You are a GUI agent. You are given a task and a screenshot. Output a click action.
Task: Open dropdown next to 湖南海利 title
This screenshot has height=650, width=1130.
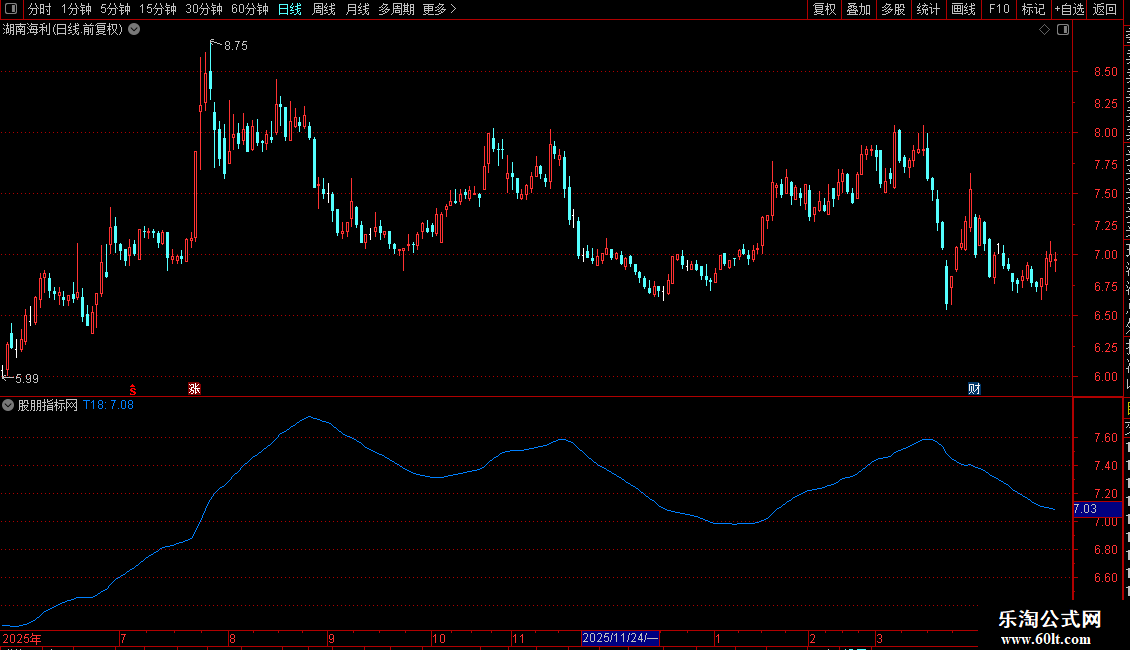[134, 30]
